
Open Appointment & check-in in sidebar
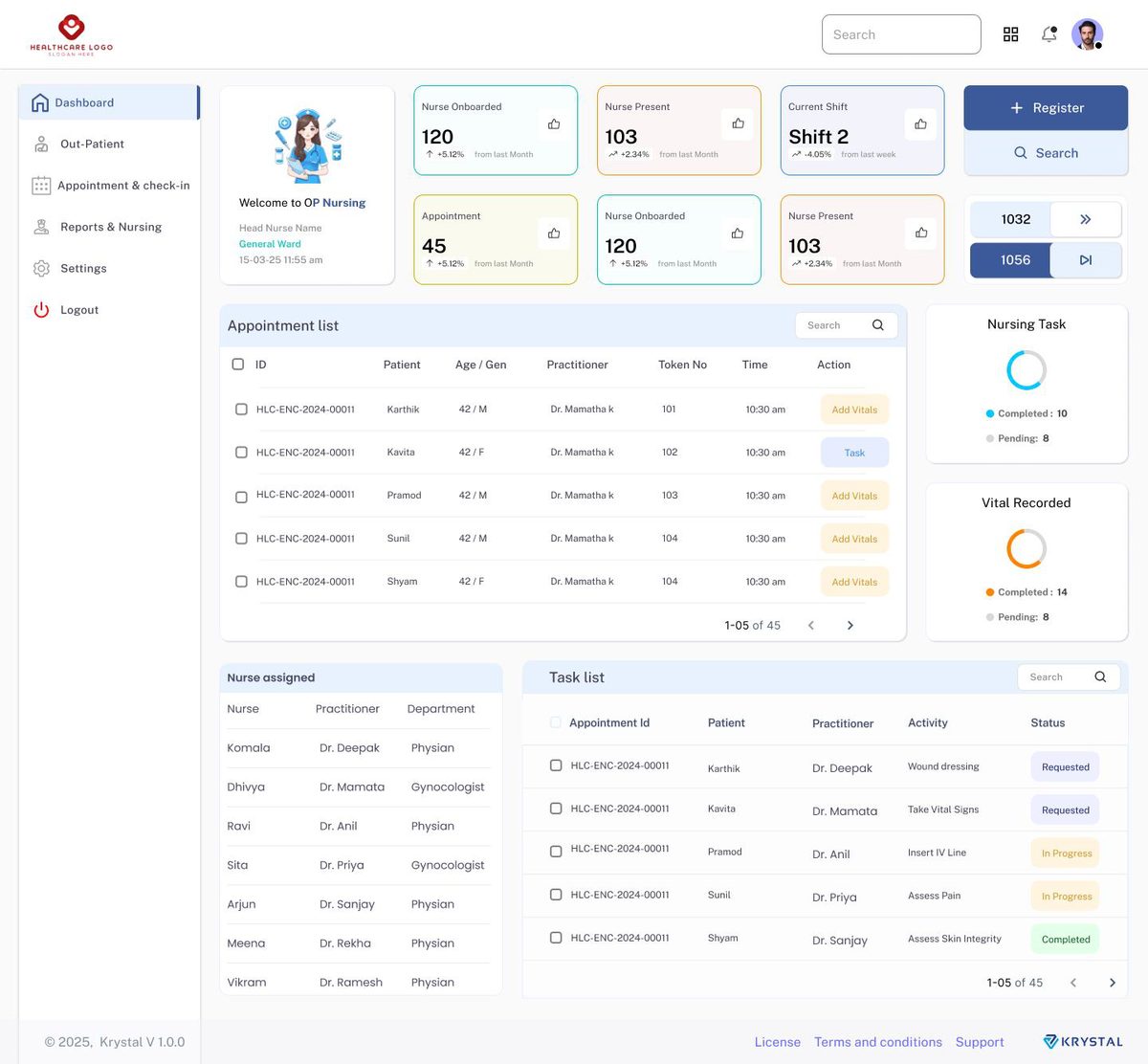point(109,186)
